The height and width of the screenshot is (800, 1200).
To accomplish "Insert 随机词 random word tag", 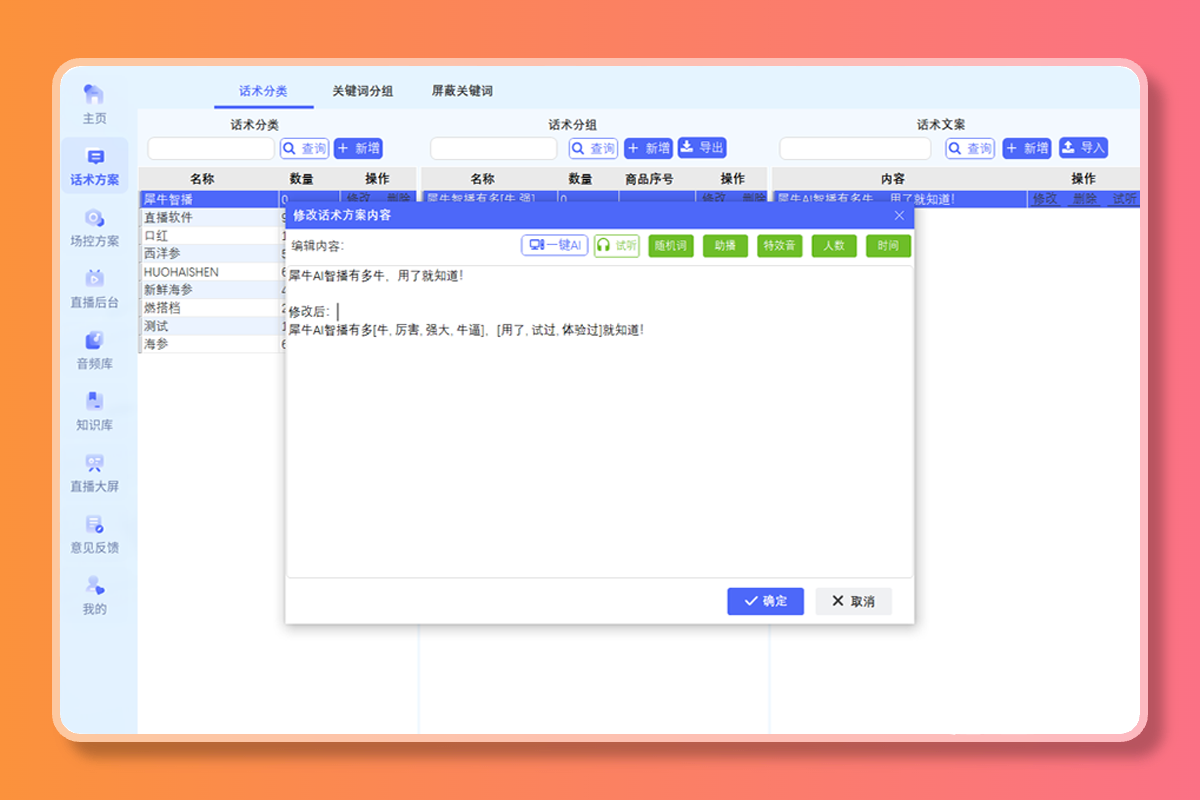I will (x=670, y=245).
